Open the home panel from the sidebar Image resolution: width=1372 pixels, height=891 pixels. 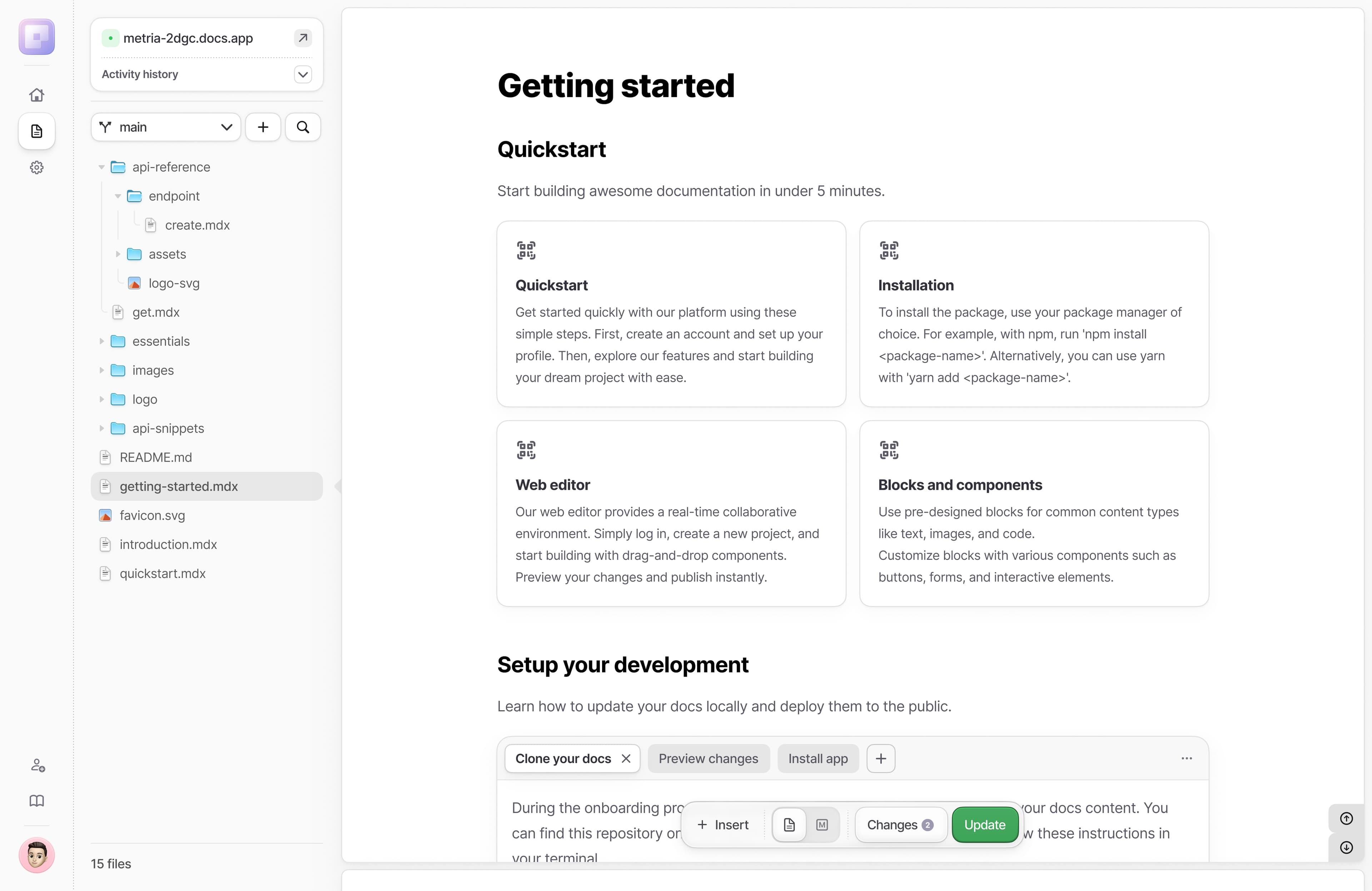pyautogui.click(x=36, y=95)
